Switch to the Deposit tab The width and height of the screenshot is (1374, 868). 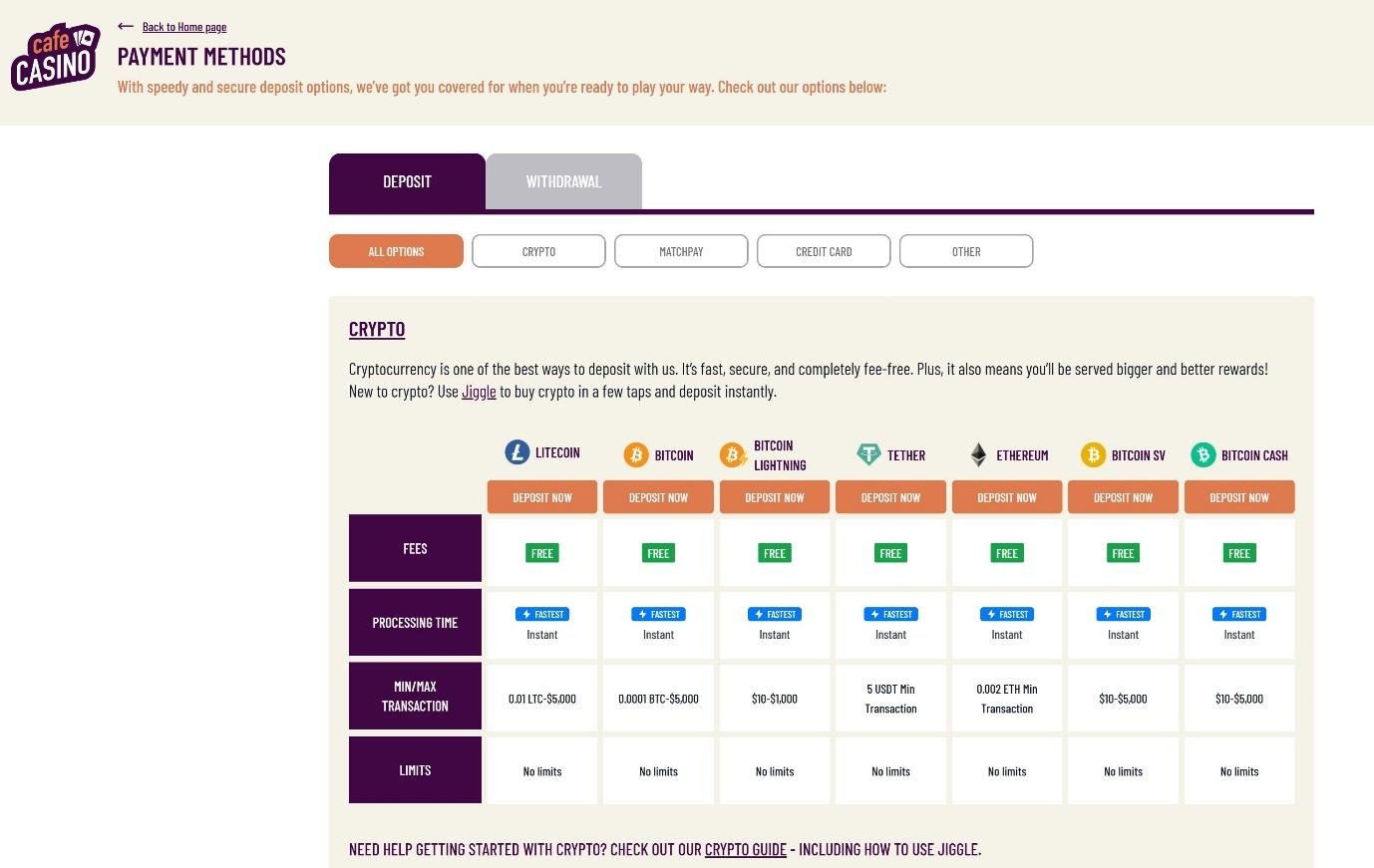pyautogui.click(x=407, y=181)
